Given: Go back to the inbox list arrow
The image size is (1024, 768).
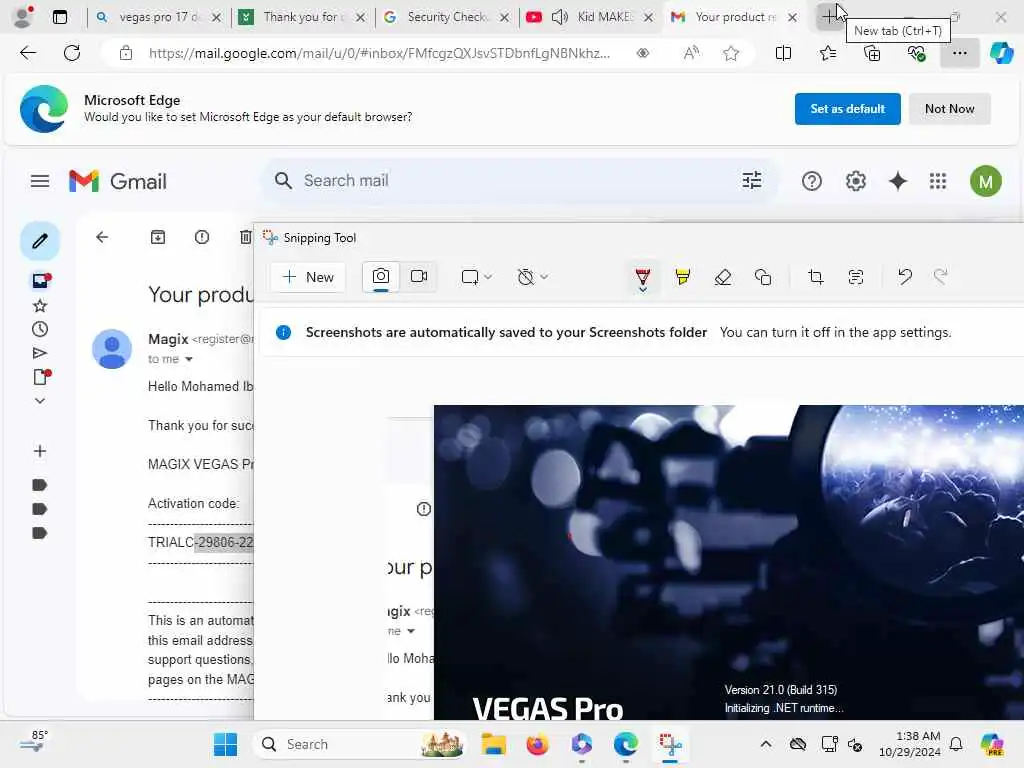Looking at the screenshot, I should (x=102, y=237).
